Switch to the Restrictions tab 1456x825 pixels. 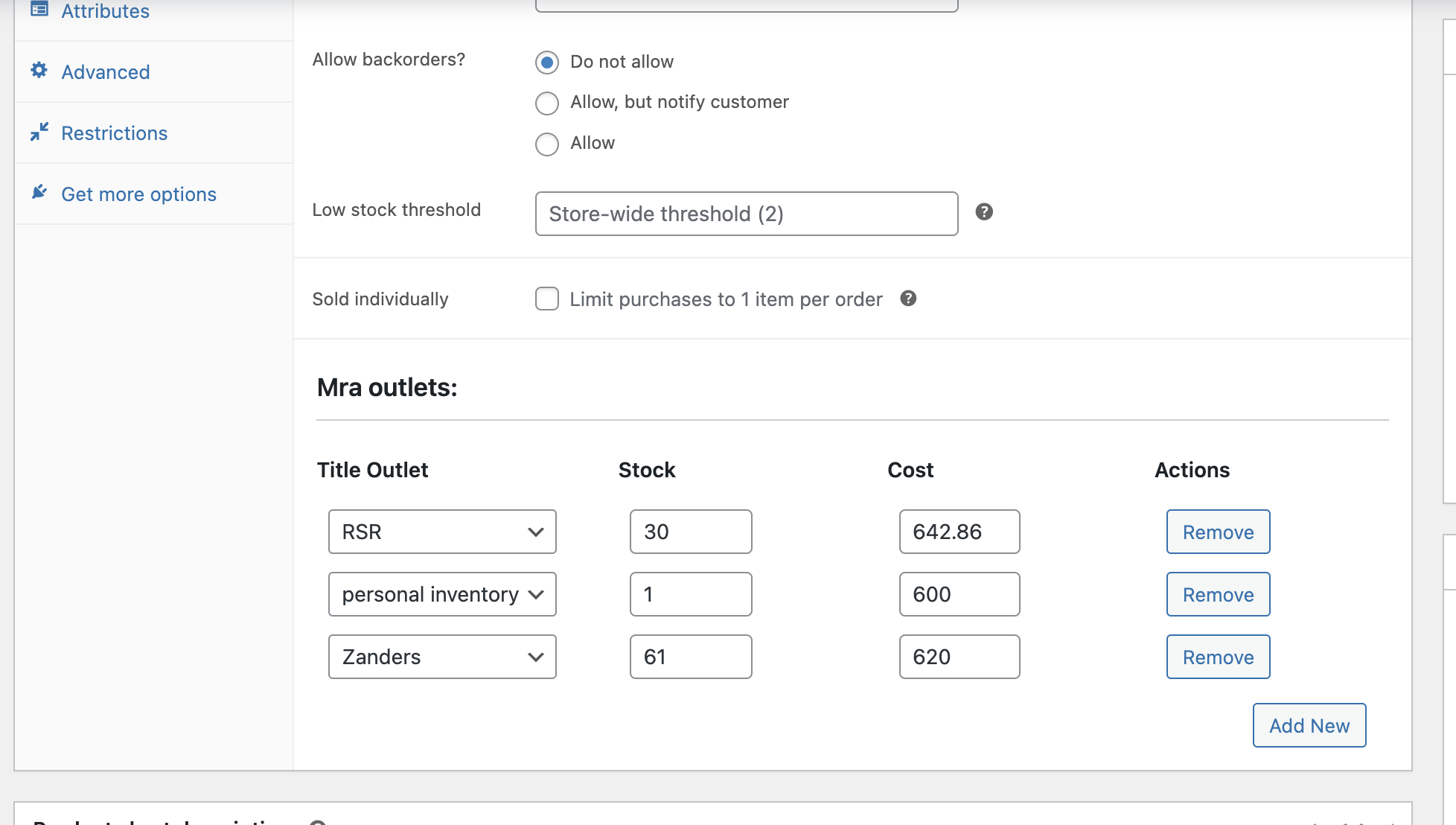(x=114, y=133)
